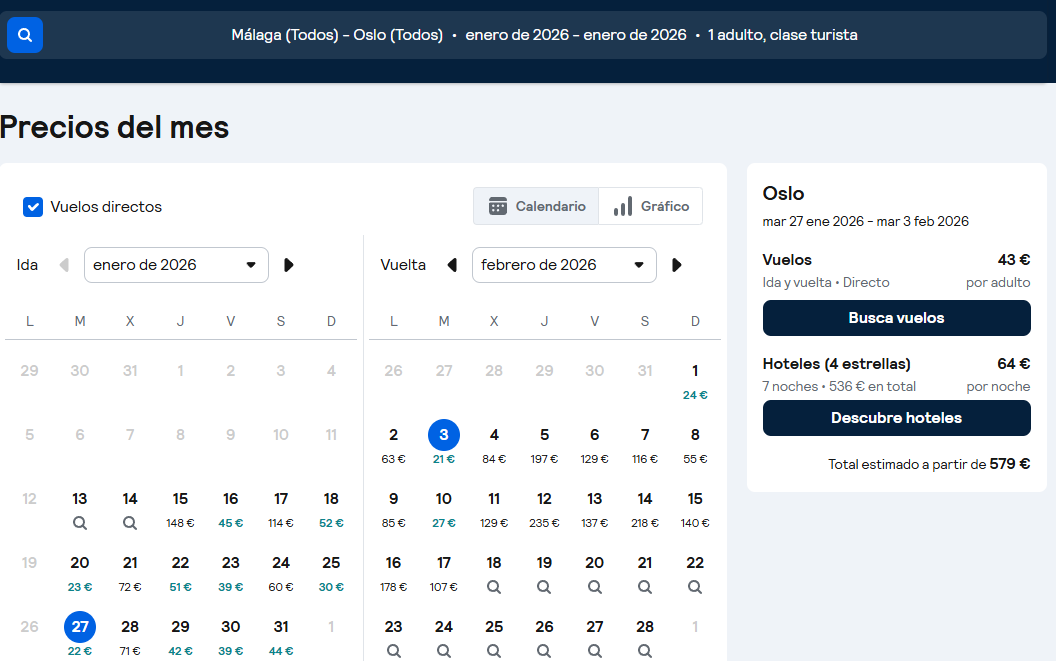Choose February 1 return at 24 €
Image resolution: width=1056 pixels, height=661 pixels.
[x=695, y=380]
